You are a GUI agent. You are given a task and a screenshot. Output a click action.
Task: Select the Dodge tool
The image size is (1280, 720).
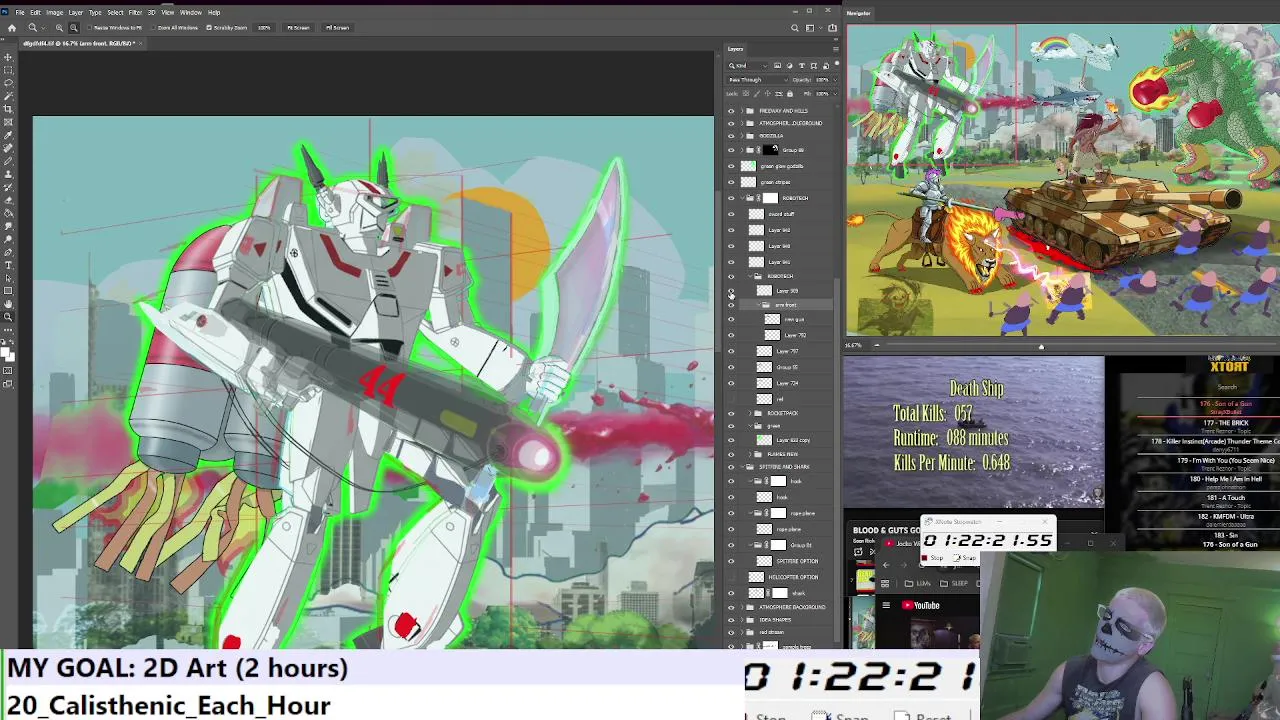8,239
